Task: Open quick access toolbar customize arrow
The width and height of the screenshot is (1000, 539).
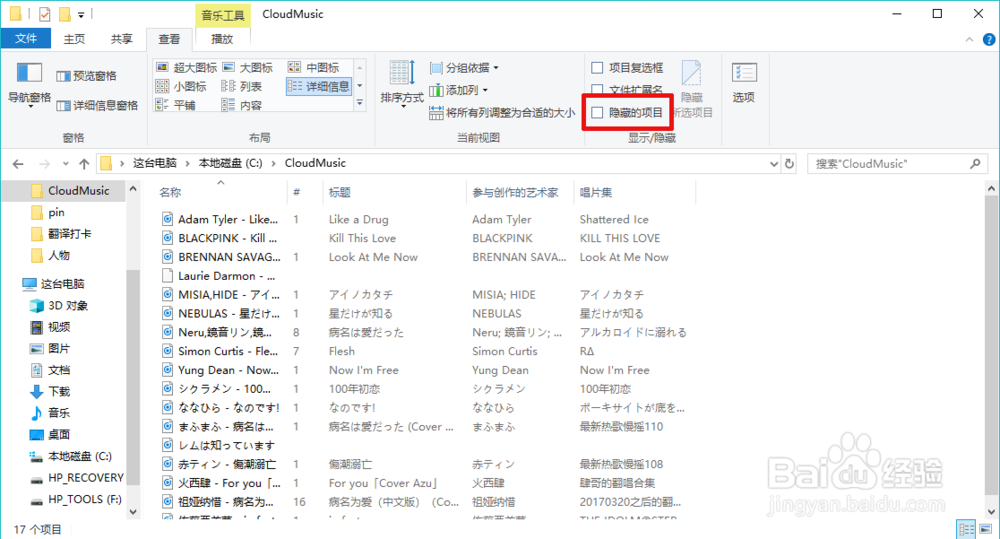Action: pyautogui.click(x=81, y=14)
